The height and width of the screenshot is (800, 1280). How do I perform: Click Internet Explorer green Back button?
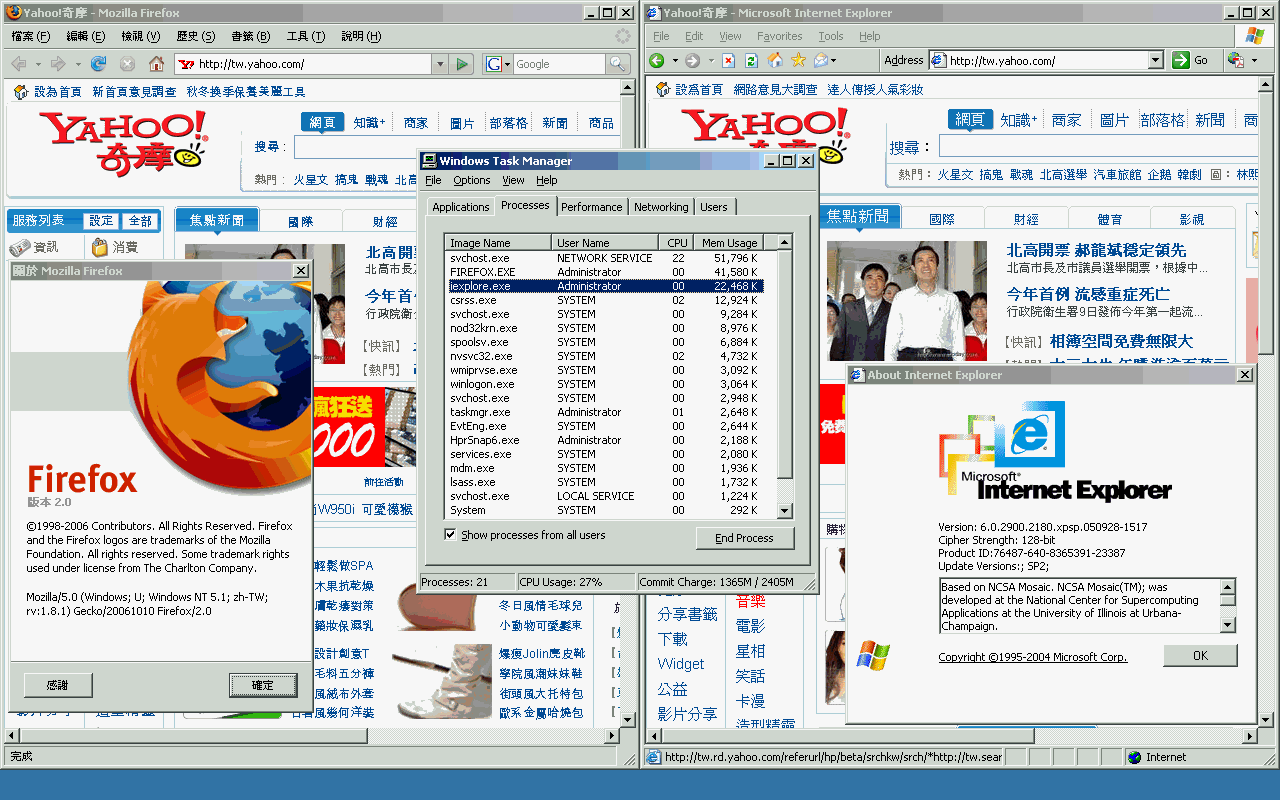pos(658,61)
